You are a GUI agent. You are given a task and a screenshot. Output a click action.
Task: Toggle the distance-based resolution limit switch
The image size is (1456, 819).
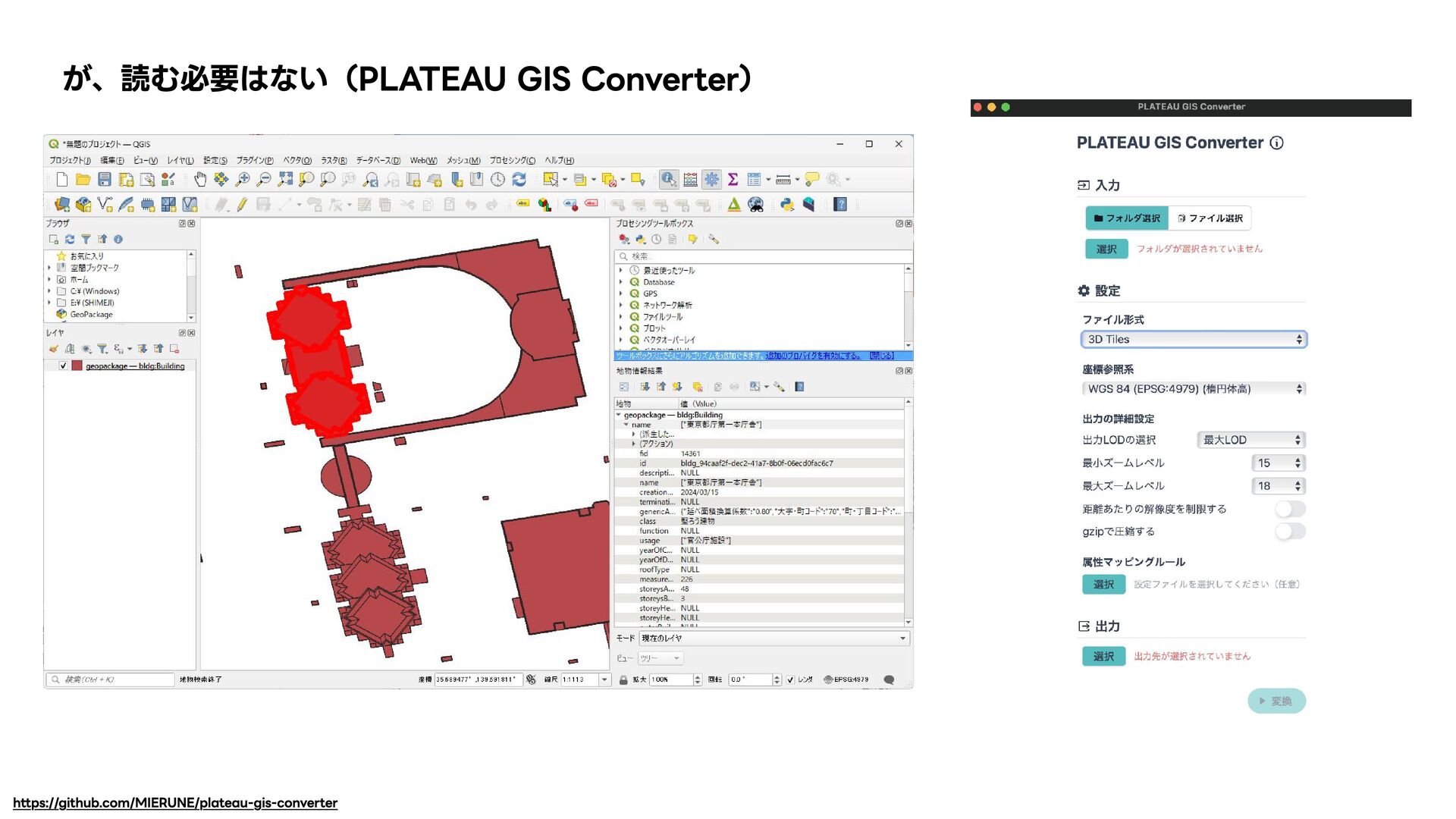click(1290, 509)
